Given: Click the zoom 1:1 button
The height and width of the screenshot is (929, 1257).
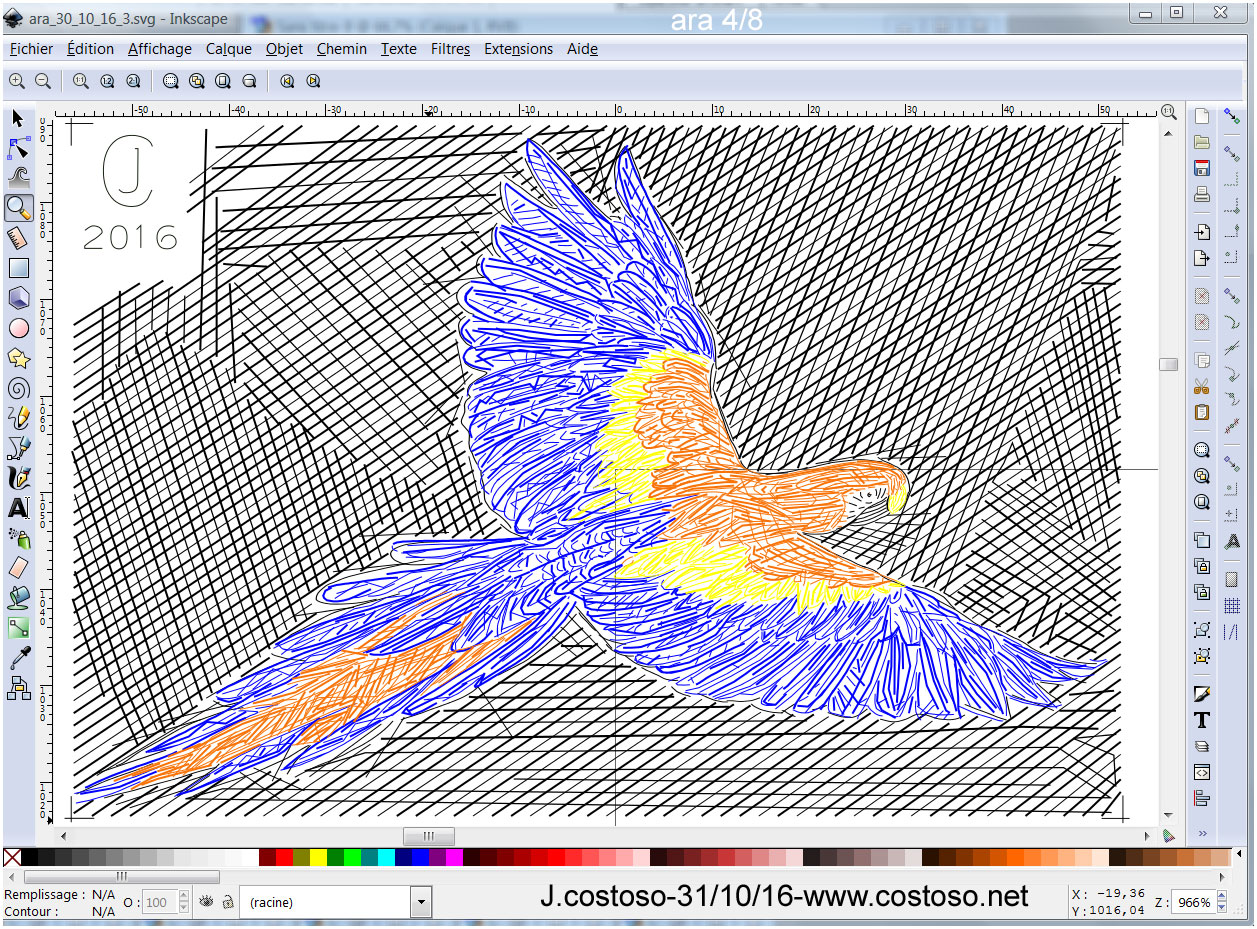Looking at the screenshot, I should (x=81, y=81).
